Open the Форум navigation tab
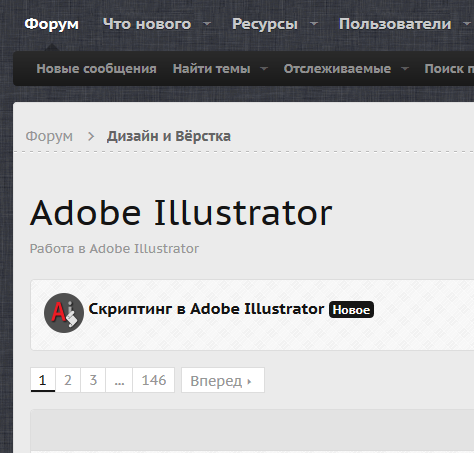474x453 pixels. click(52, 24)
